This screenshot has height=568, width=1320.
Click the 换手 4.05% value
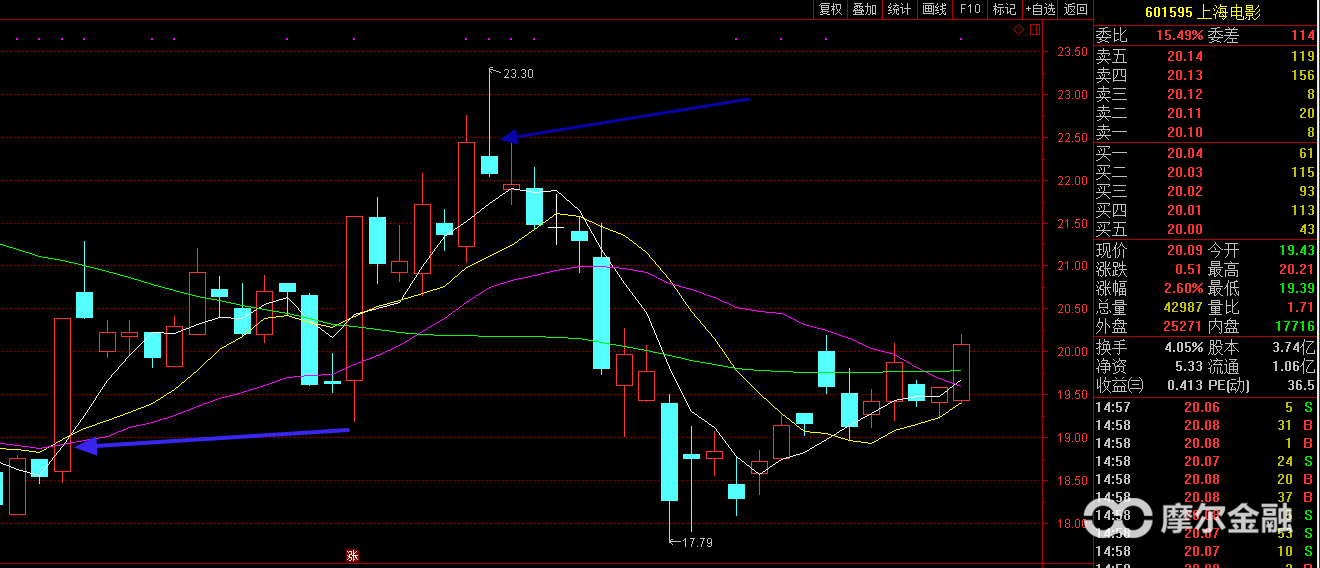tap(1183, 347)
